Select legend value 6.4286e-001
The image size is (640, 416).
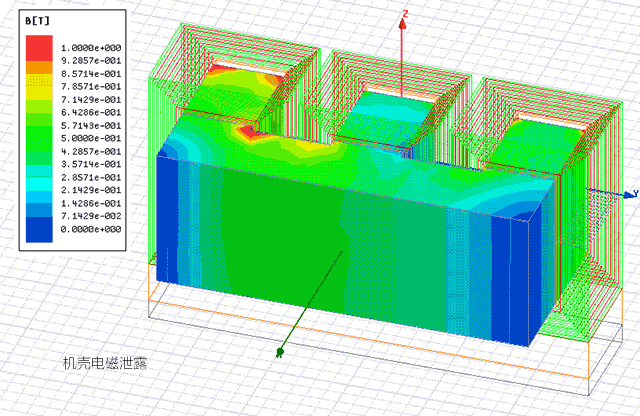91,112
